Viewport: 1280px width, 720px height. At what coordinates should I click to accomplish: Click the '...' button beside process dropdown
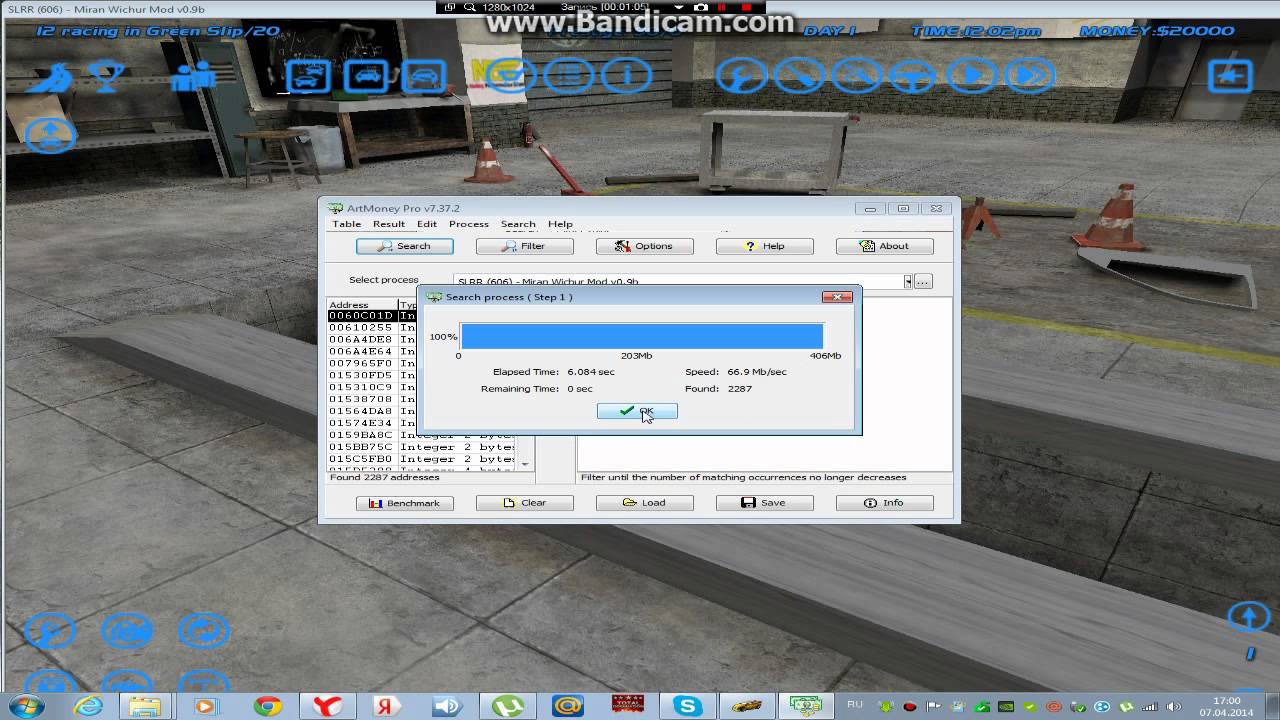click(922, 282)
